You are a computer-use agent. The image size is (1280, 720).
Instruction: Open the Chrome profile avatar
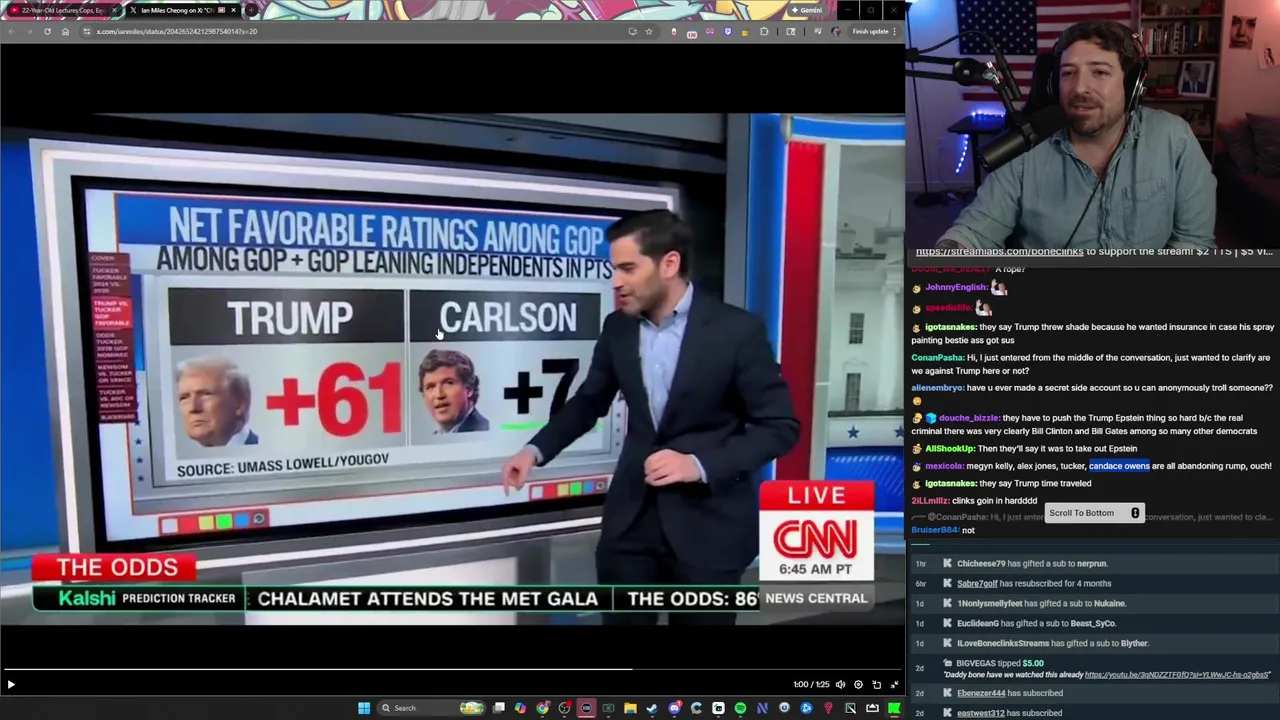coord(836,31)
